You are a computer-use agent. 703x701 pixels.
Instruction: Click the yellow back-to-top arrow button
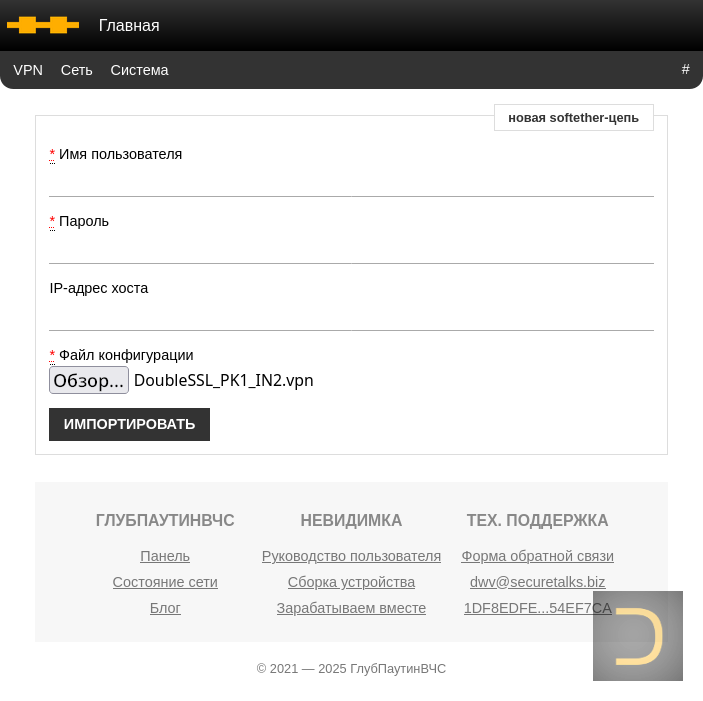click(638, 636)
